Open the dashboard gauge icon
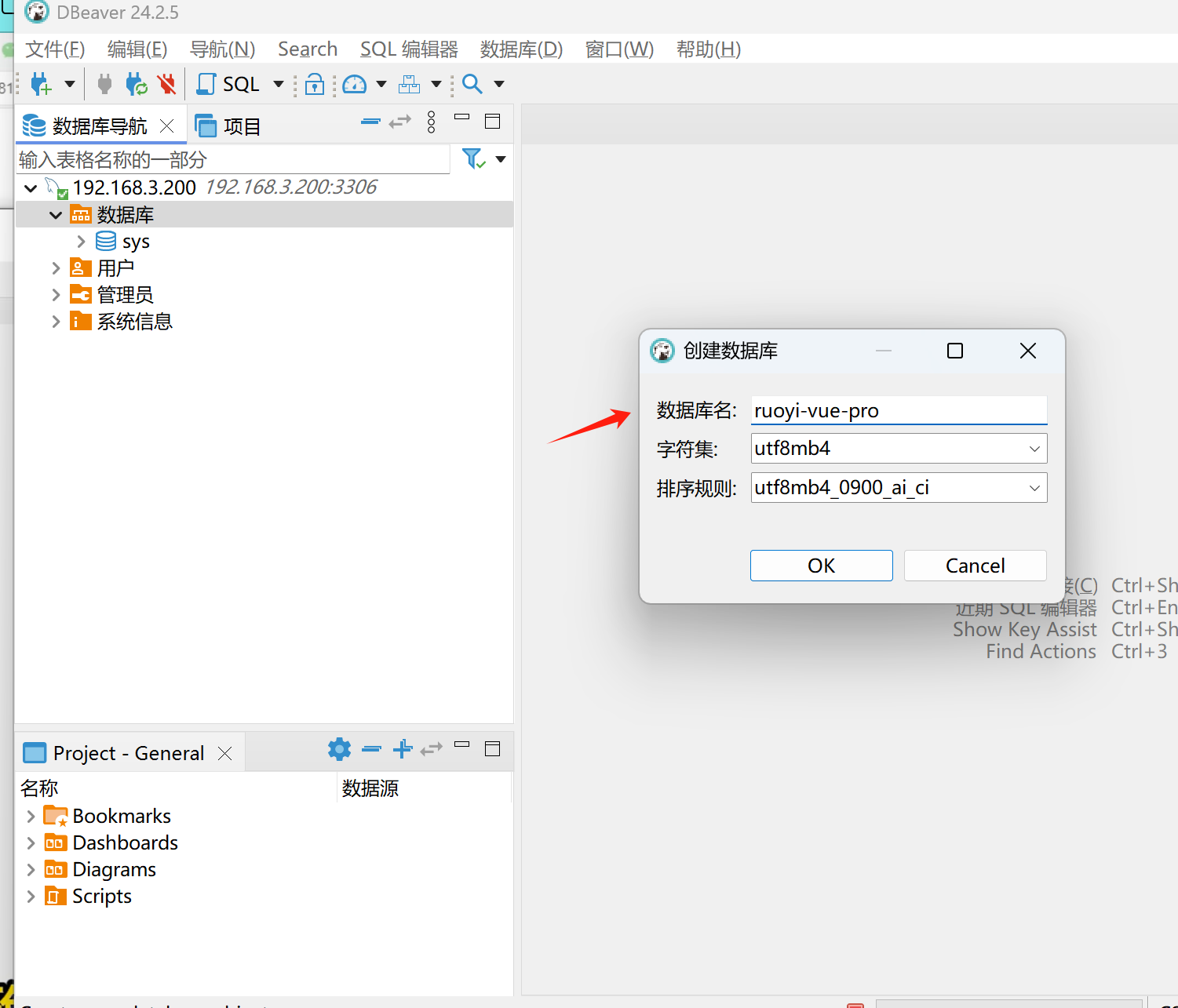The width and height of the screenshot is (1178, 1008). click(355, 84)
